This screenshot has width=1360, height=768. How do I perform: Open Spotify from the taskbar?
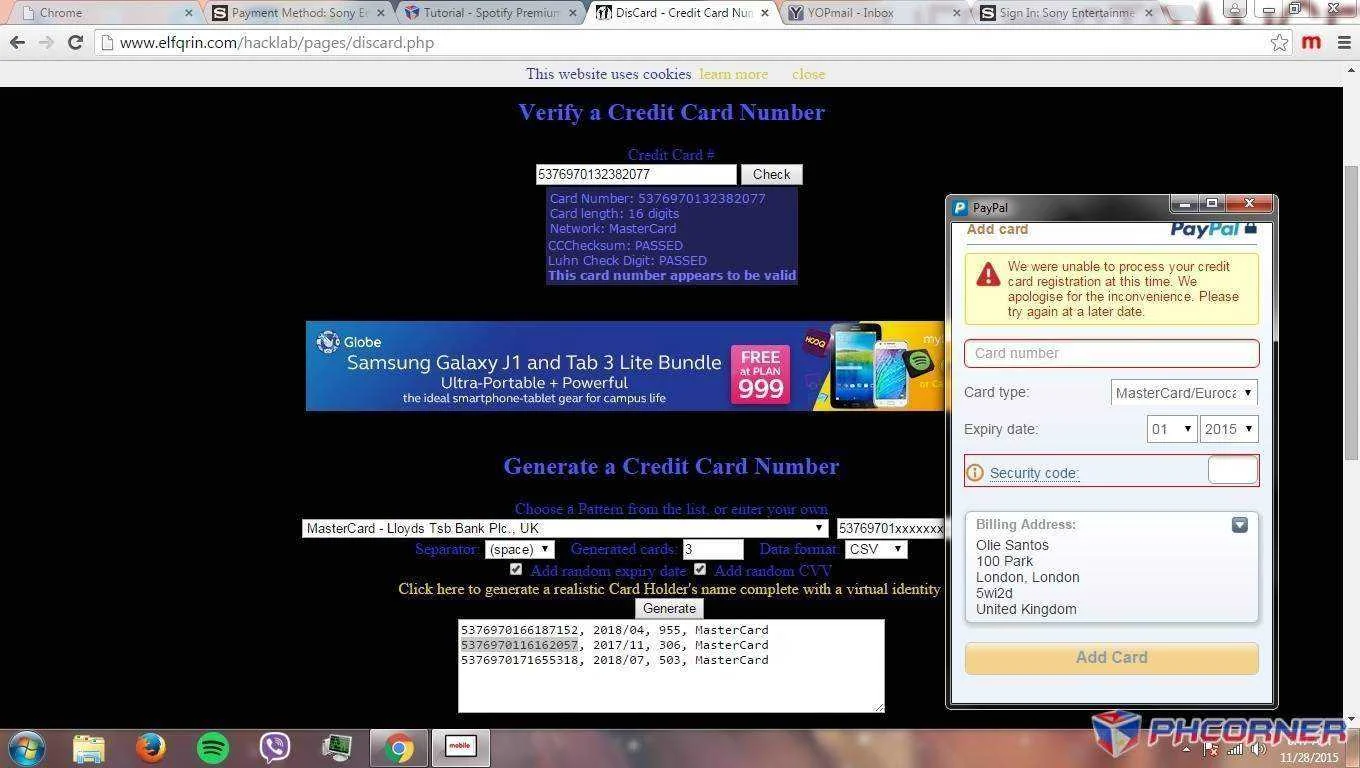point(213,748)
